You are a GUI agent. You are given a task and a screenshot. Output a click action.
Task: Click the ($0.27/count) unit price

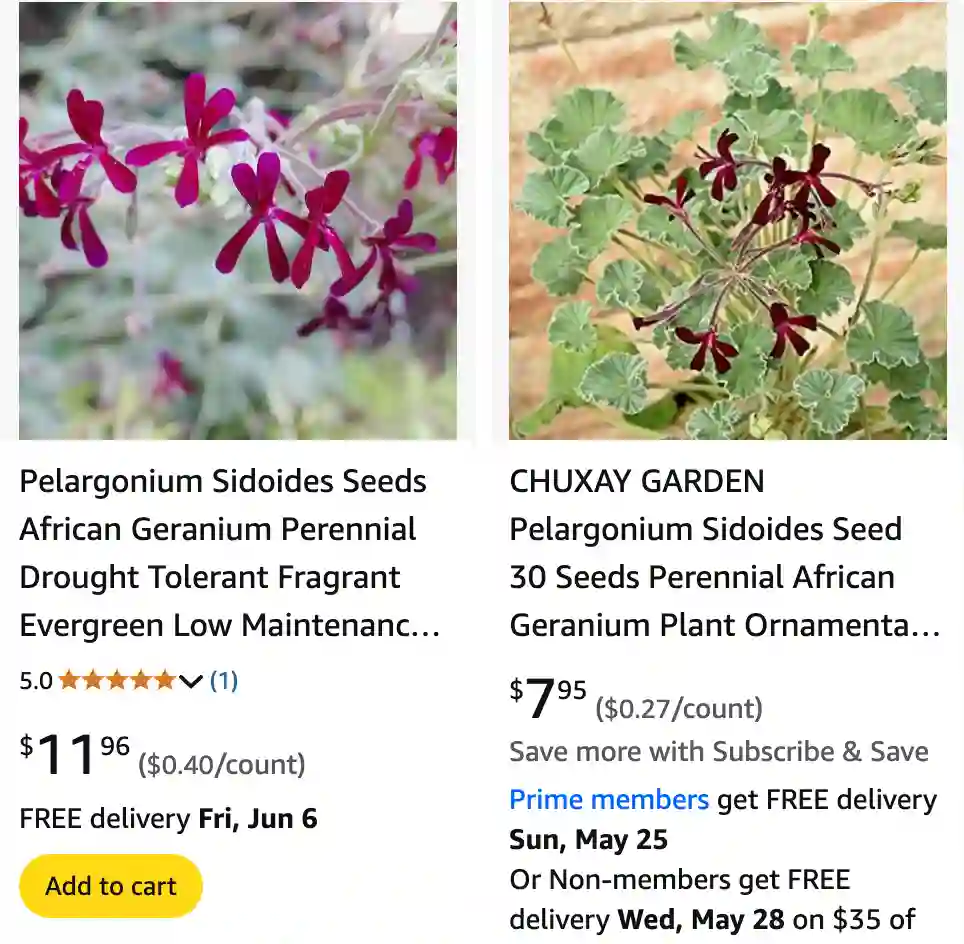678,709
